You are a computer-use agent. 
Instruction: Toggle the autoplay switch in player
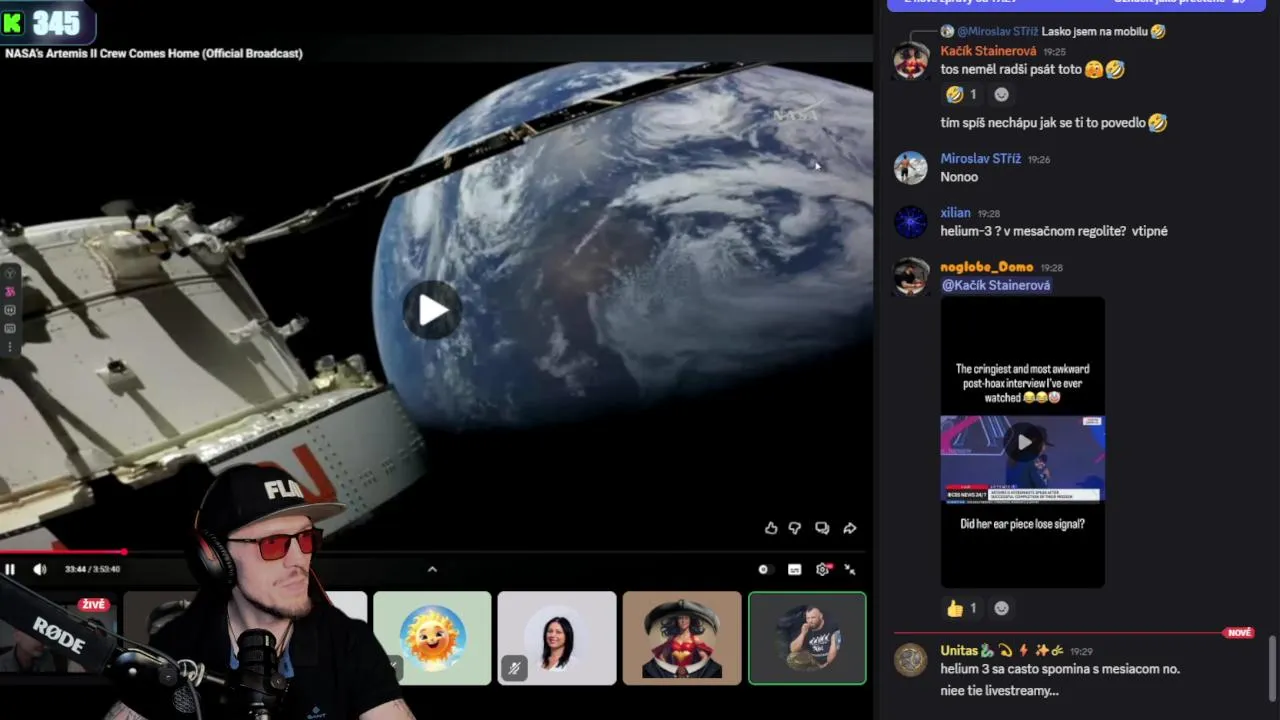[764, 569]
